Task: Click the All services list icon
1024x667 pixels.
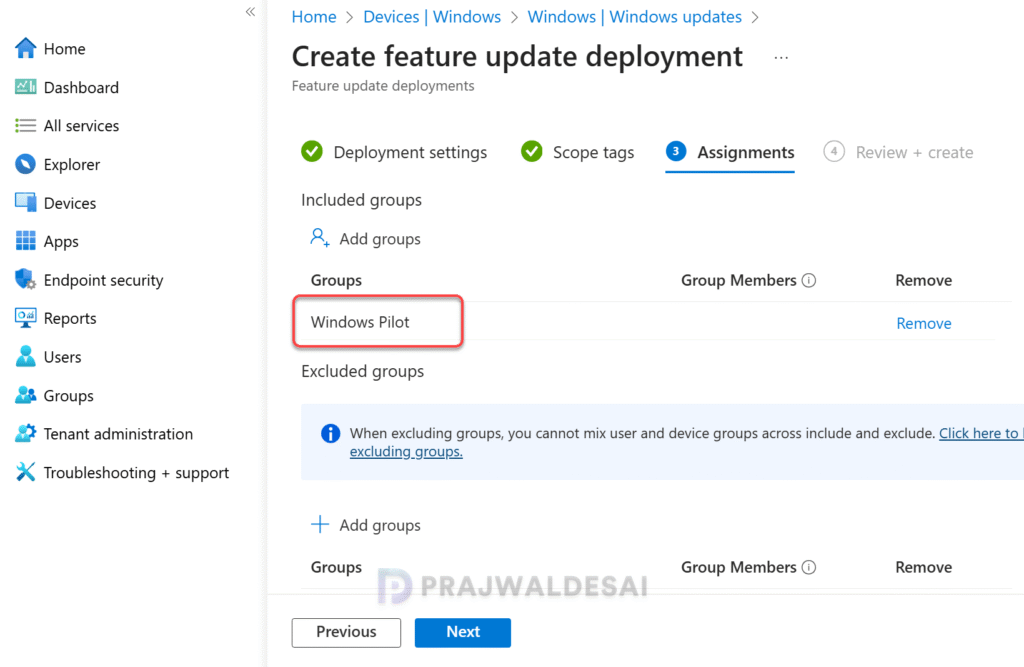Action: point(25,125)
